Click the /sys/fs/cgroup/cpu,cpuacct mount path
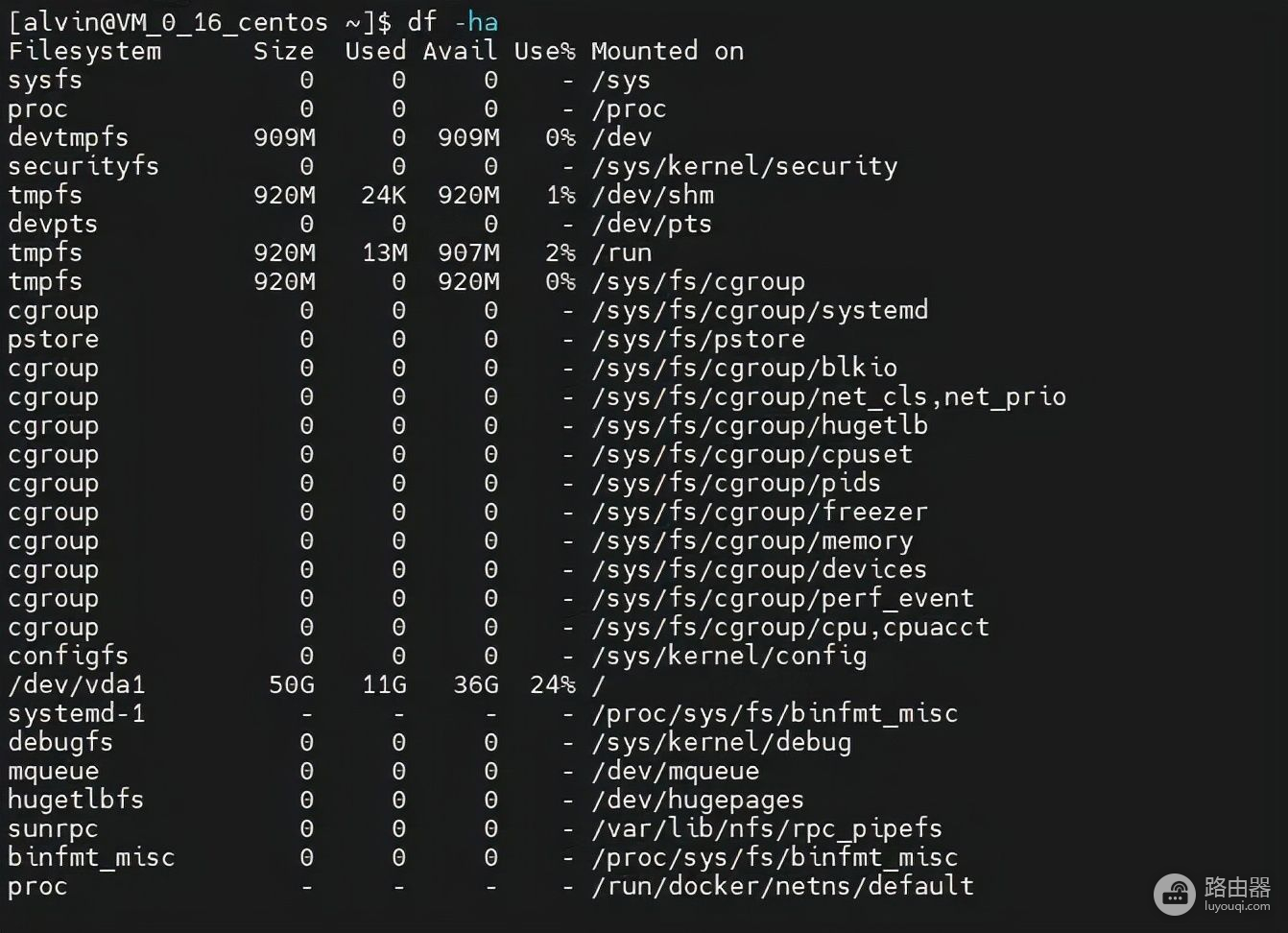Image resolution: width=1288 pixels, height=933 pixels. point(790,627)
